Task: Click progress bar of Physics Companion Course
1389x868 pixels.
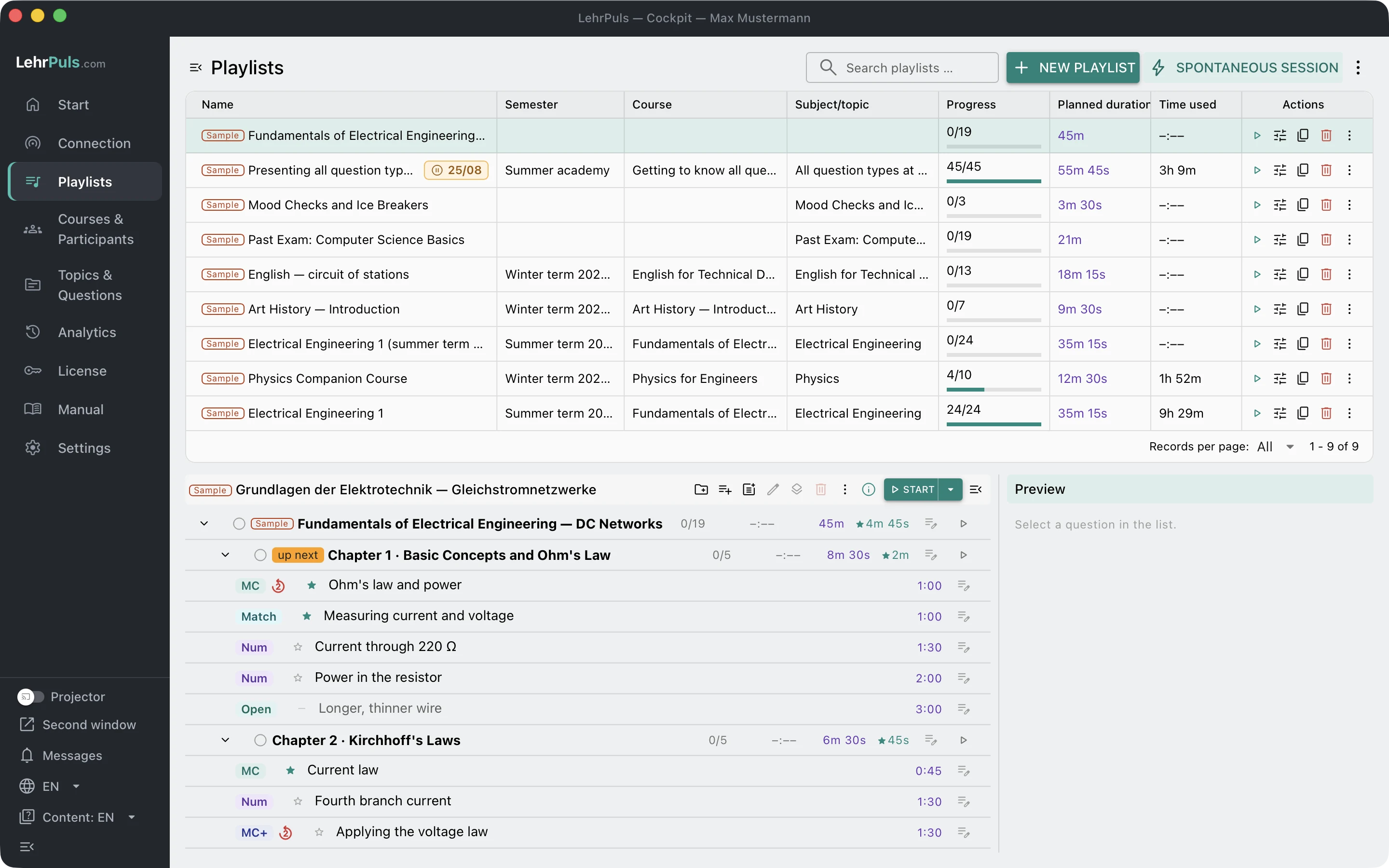Action: coord(994,390)
